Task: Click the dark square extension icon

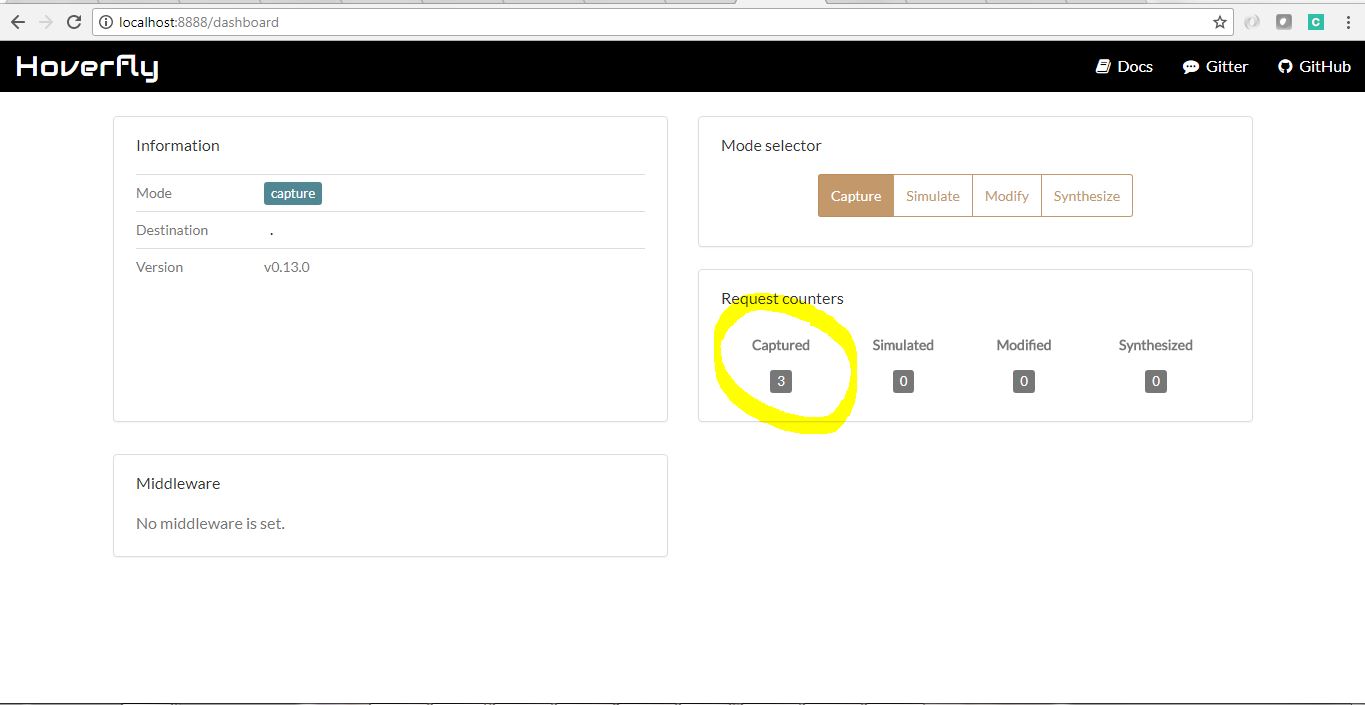Action: [1284, 22]
